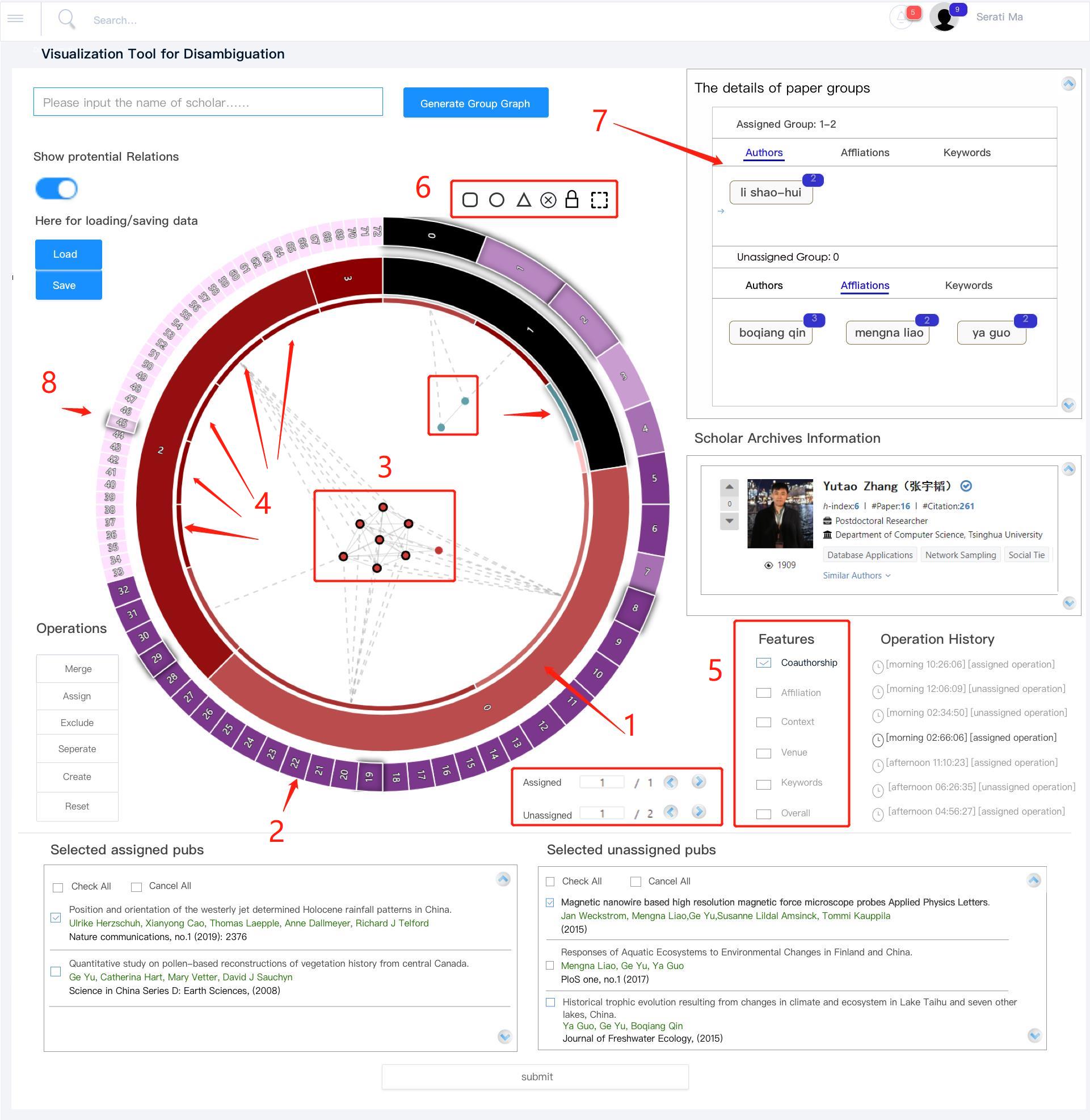Click the lock tool icon
This screenshot has width=1090, height=1120.
(571, 199)
